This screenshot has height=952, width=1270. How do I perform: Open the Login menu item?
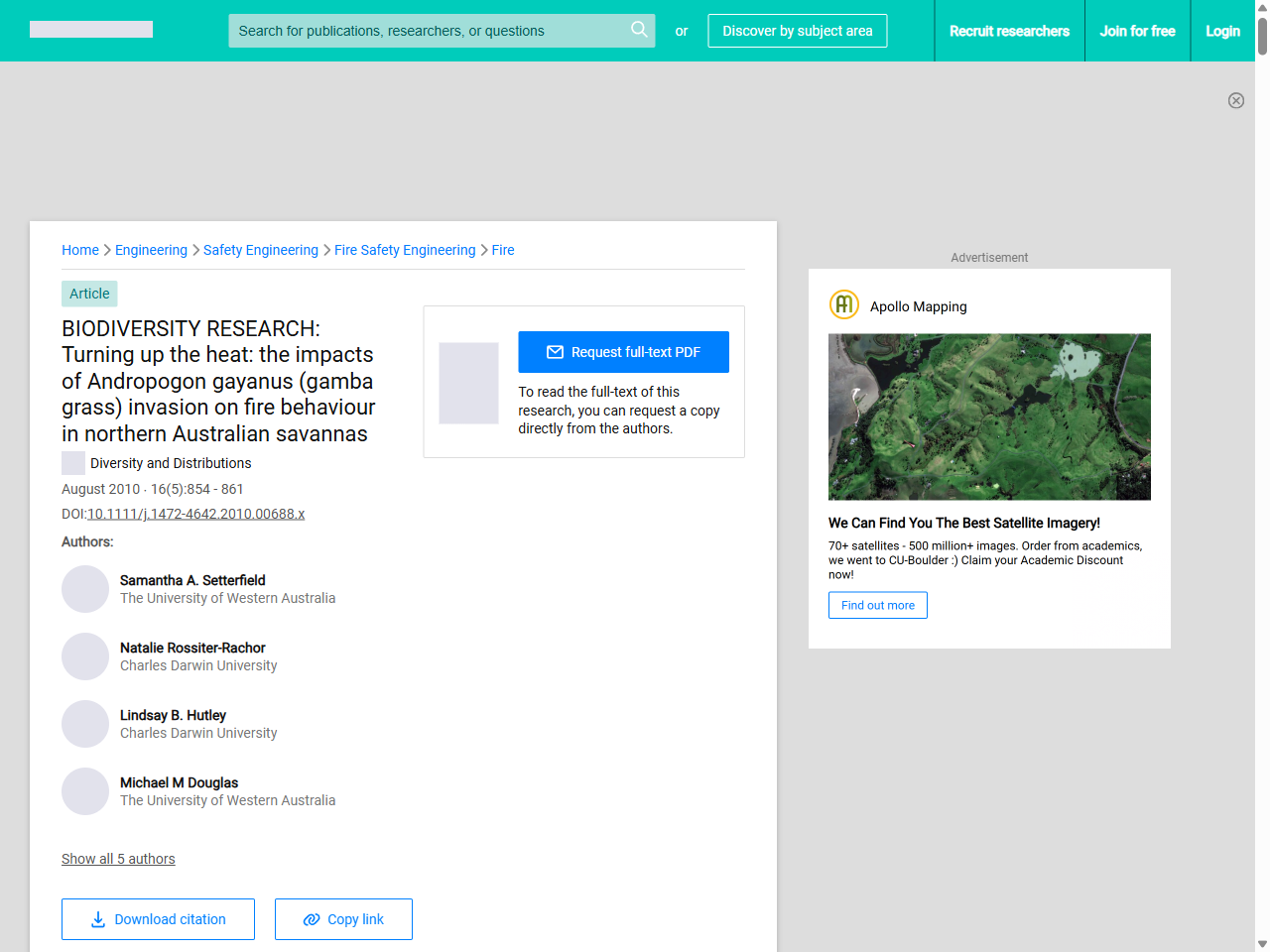1222,31
